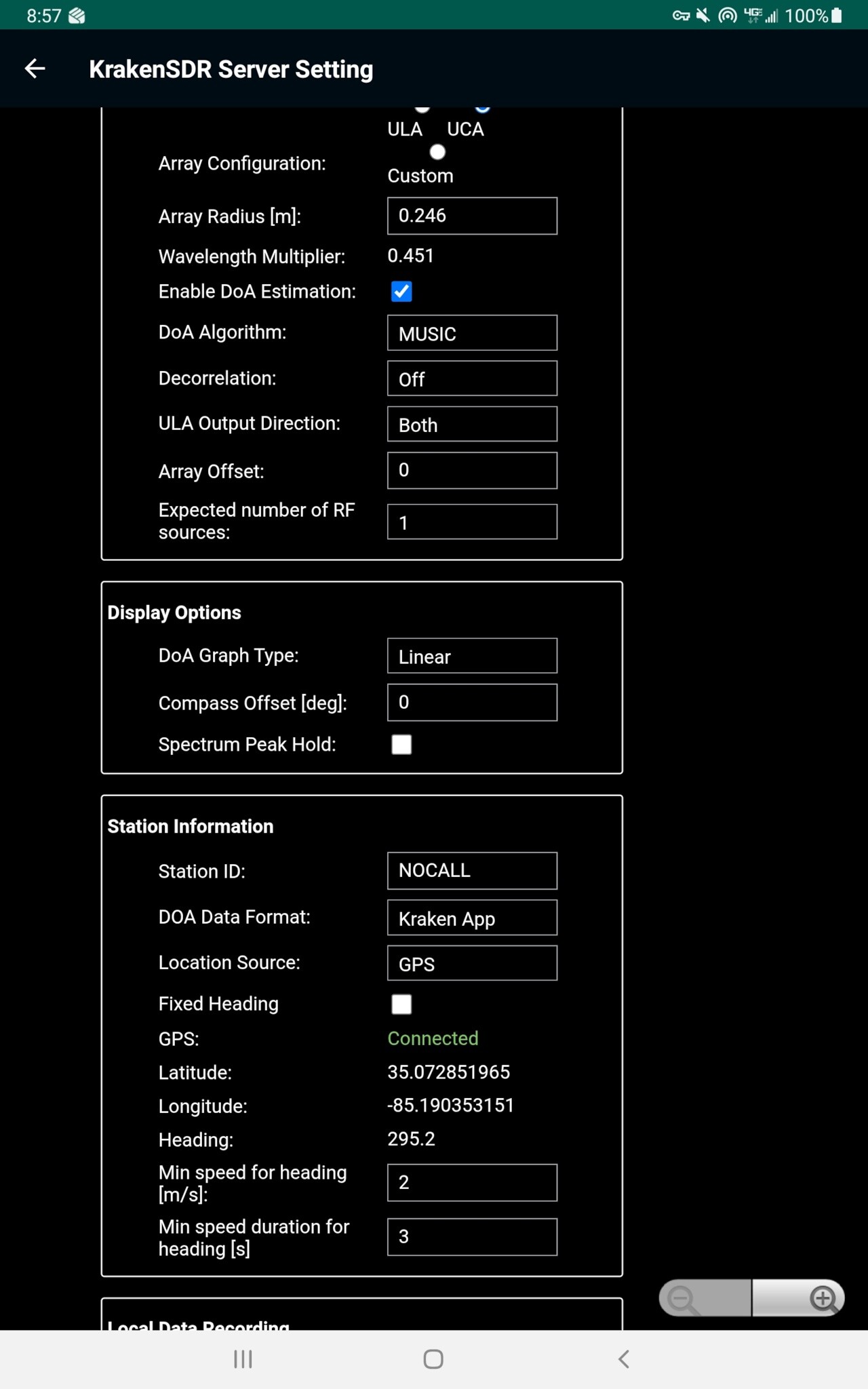Tap the Android home button

click(433, 1358)
